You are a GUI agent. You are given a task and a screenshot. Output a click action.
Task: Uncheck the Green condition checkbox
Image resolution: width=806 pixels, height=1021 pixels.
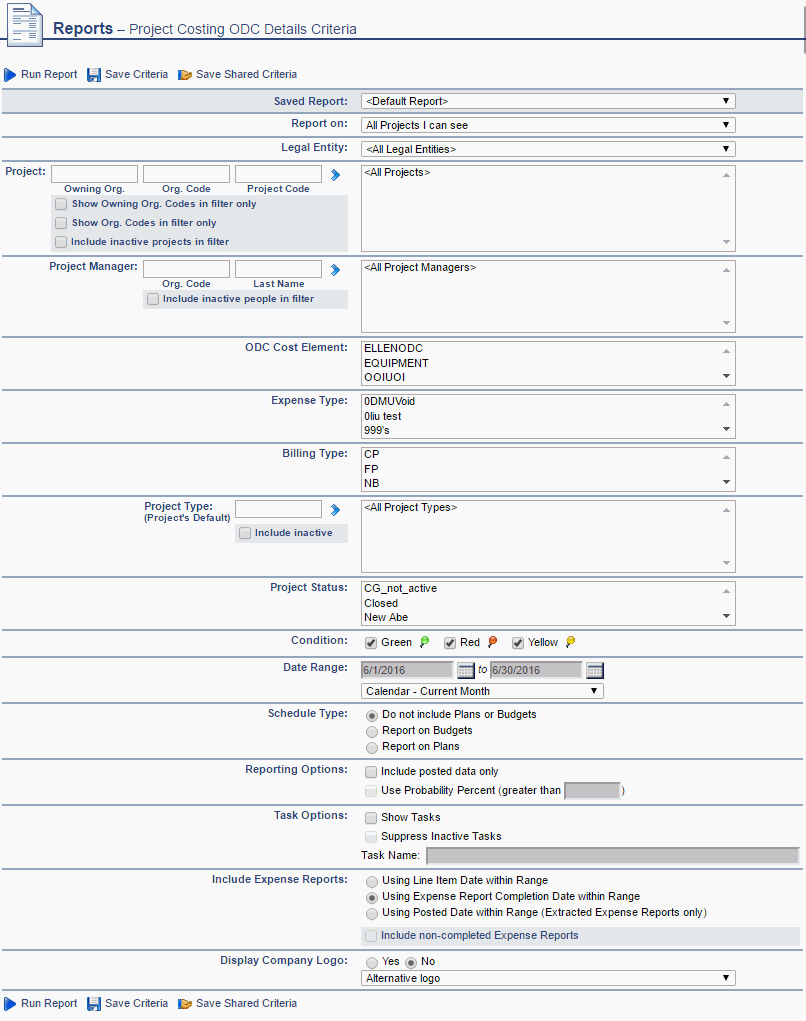(371, 643)
